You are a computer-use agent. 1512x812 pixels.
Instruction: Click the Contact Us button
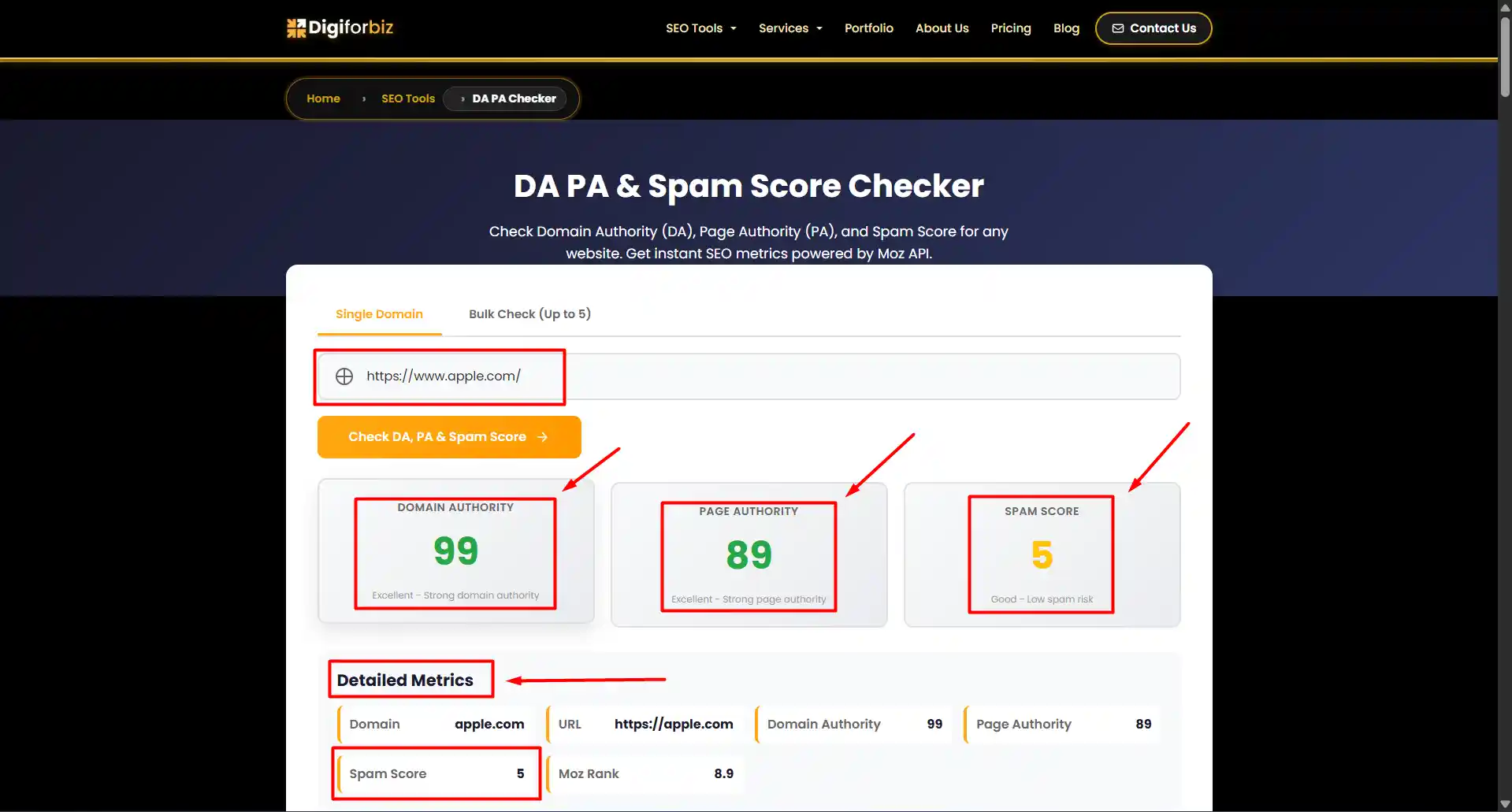(1153, 28)
